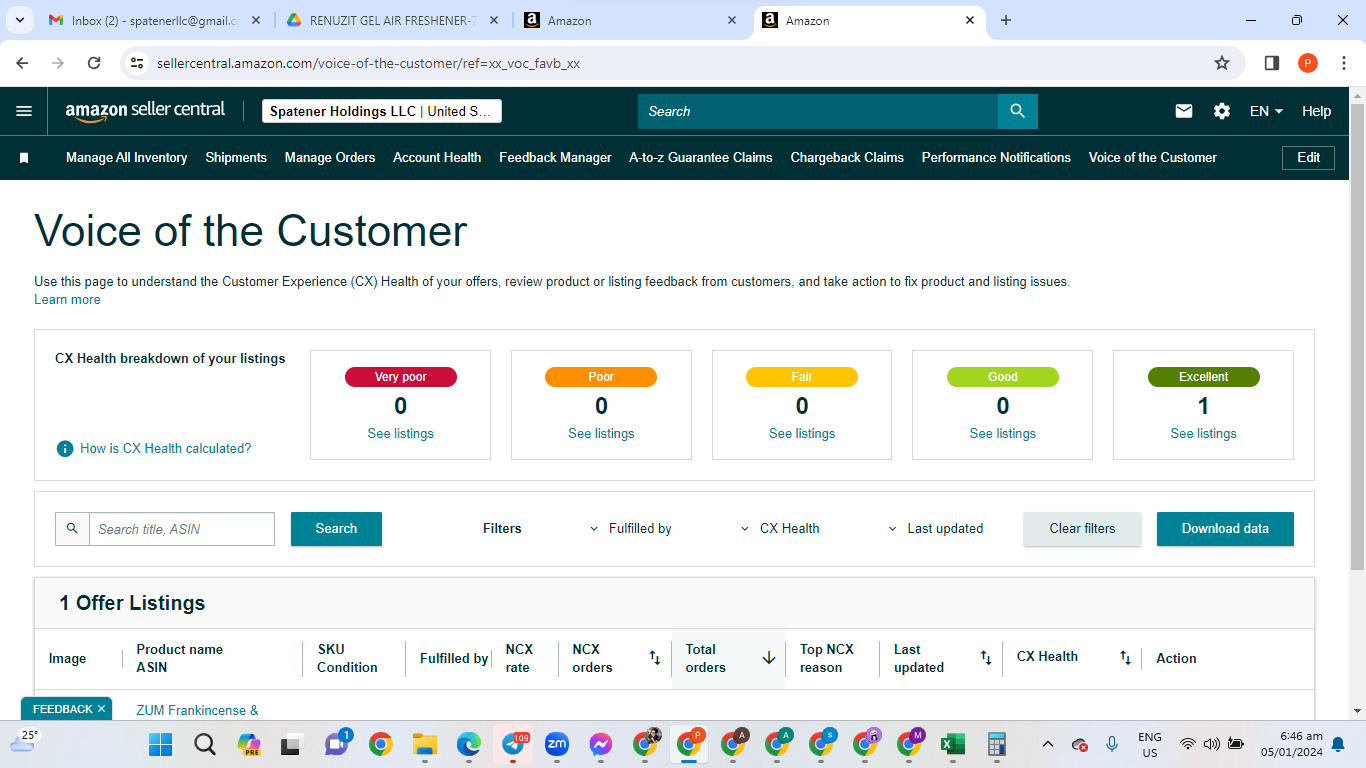This screenshot has height=768, width=1366.
Task: Click the Learn more link
Action: click(x=67, y=300)
